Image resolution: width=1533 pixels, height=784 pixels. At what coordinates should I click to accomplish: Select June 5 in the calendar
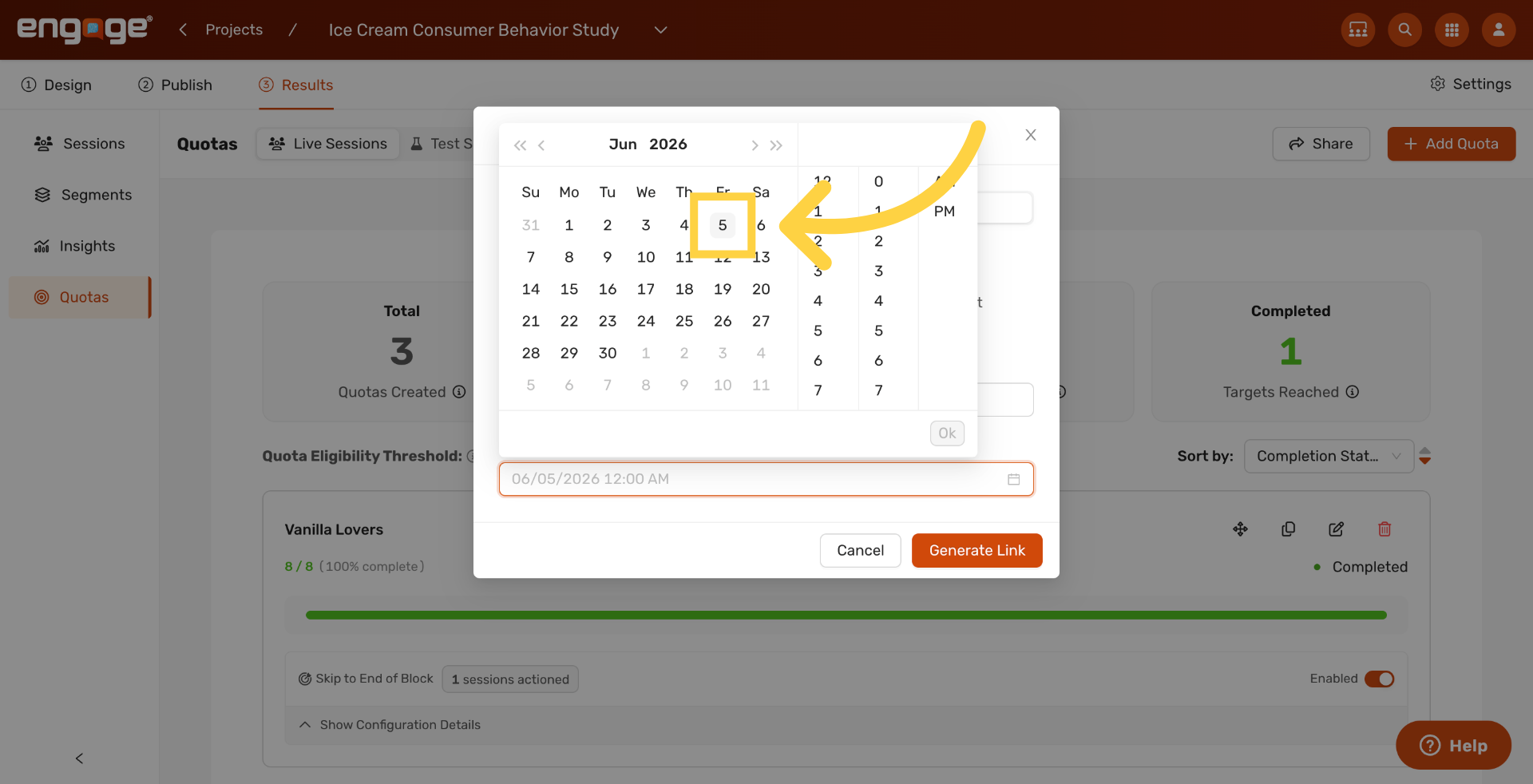(x=723, y=225)
